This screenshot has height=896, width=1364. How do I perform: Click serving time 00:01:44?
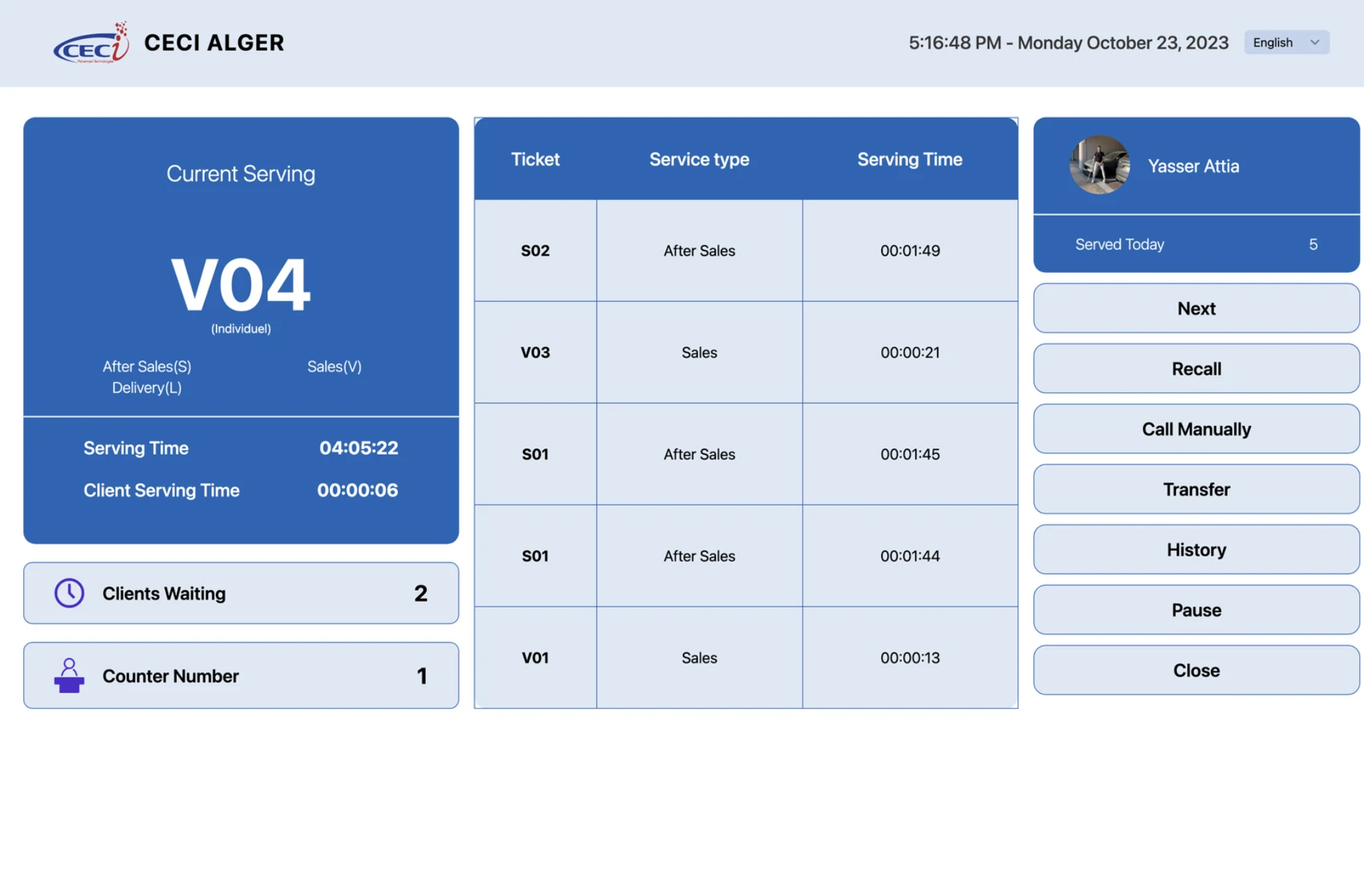(910, 556)
